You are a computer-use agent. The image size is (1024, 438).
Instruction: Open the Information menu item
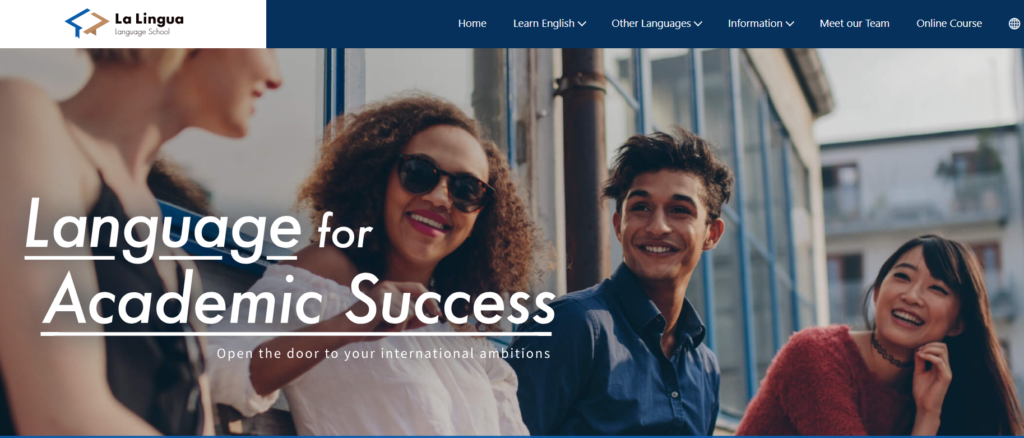(755, 23)
